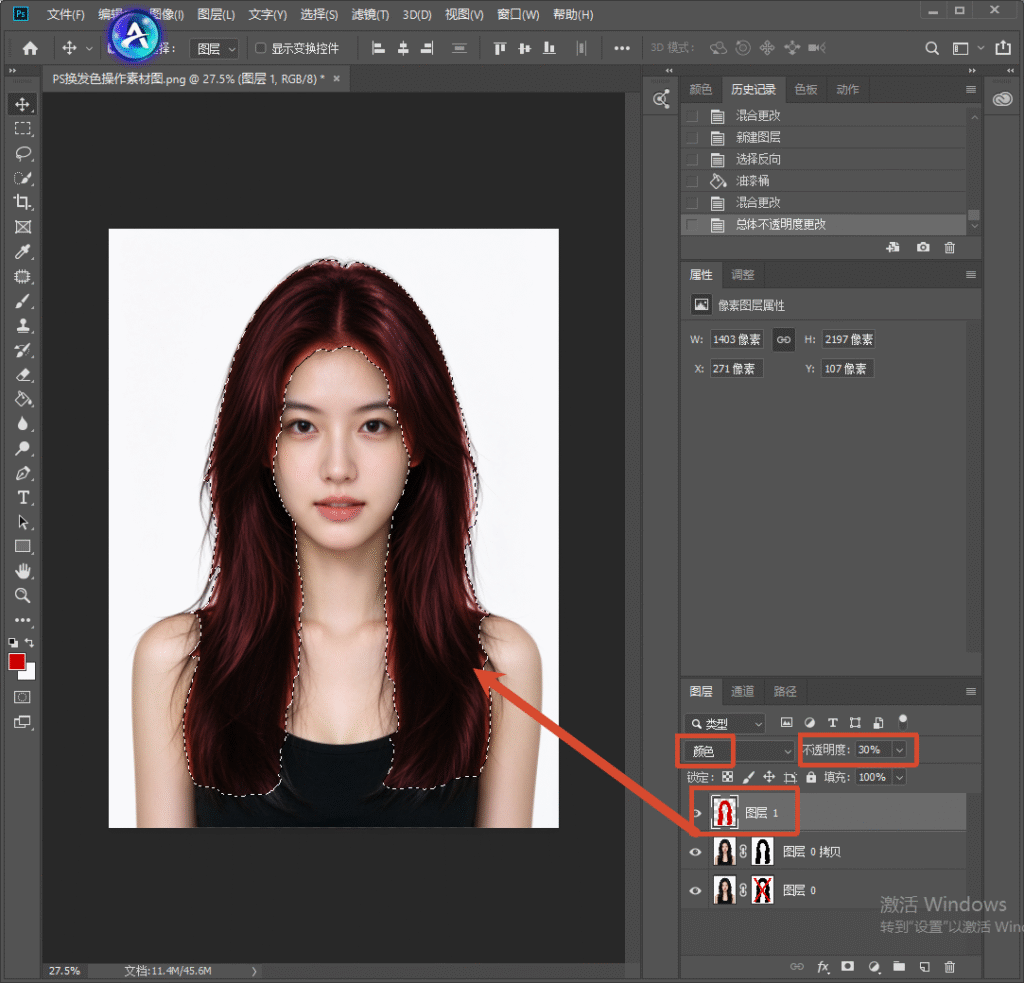This screenshot has height=983, width=1024.
Task: Open the 滤镜(T) menu
Action: click(370, 14)
